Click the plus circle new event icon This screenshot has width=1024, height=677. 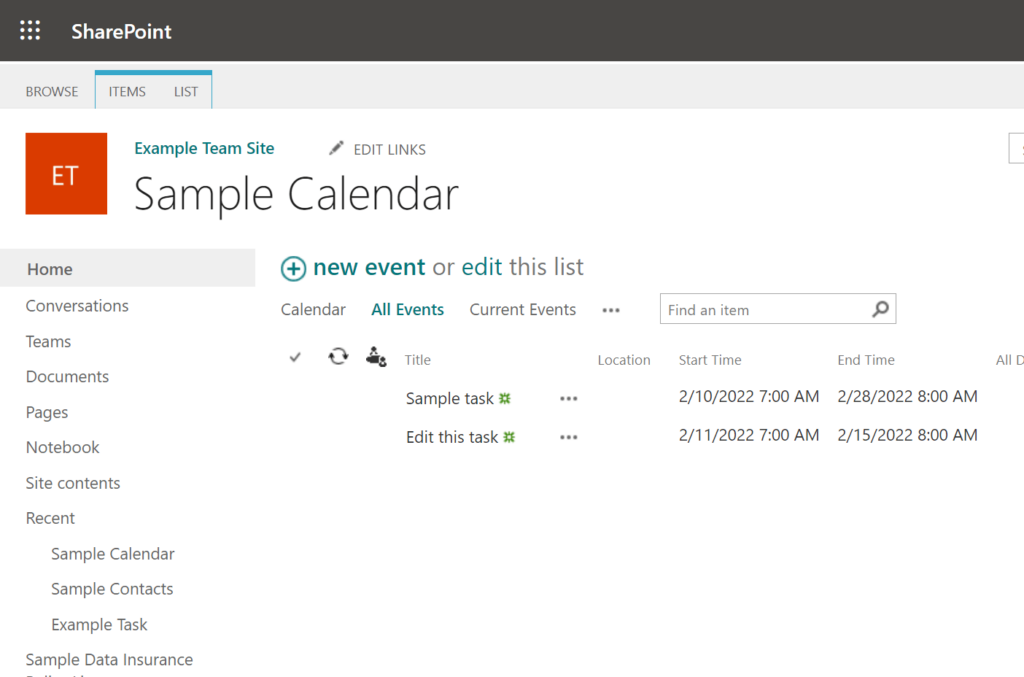pyautogui.click(x=293, y=268)
